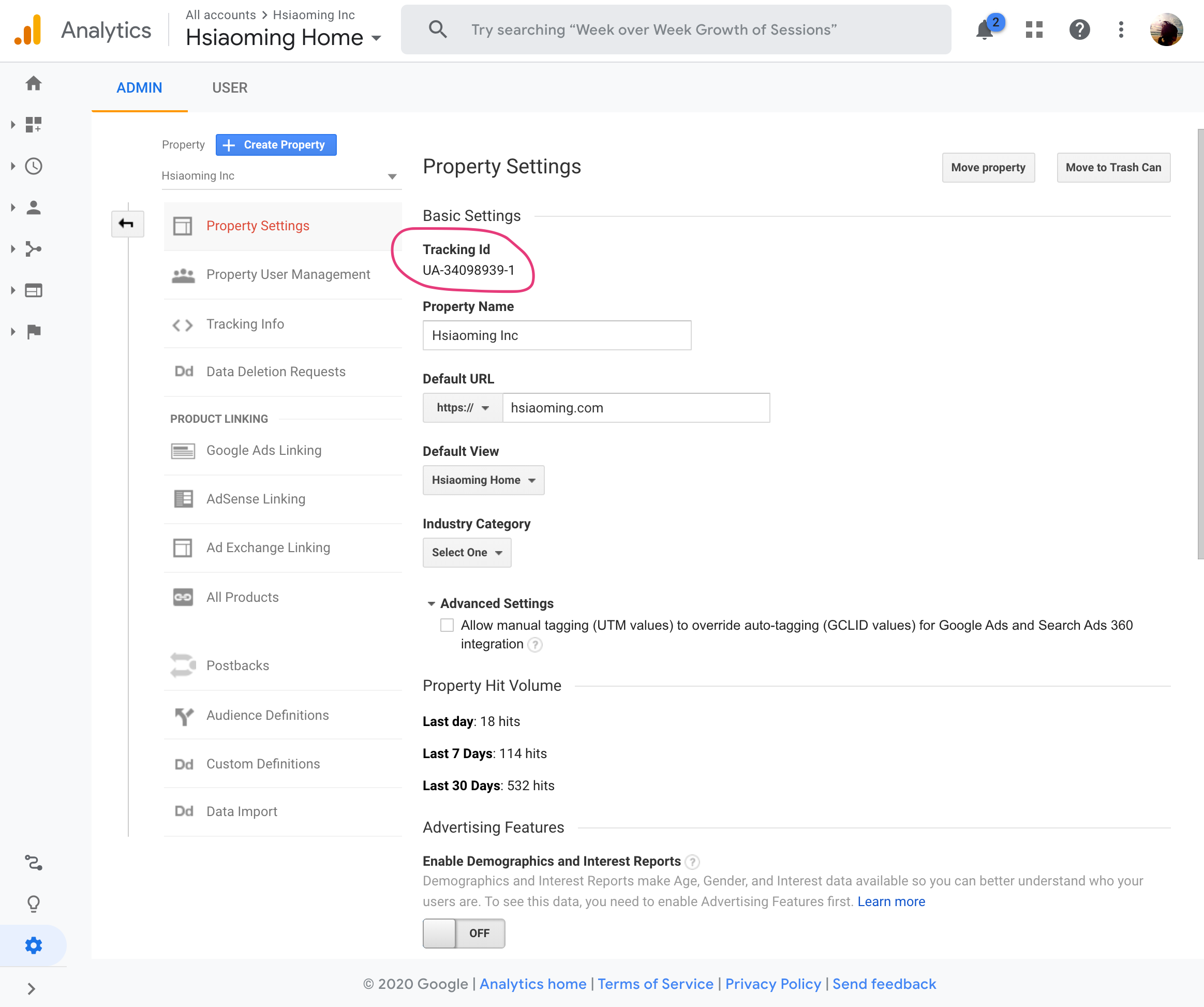Click the user profile avatar
The height and width of the screenshot is (1007, 1204).
click(x=1166, y=30)
